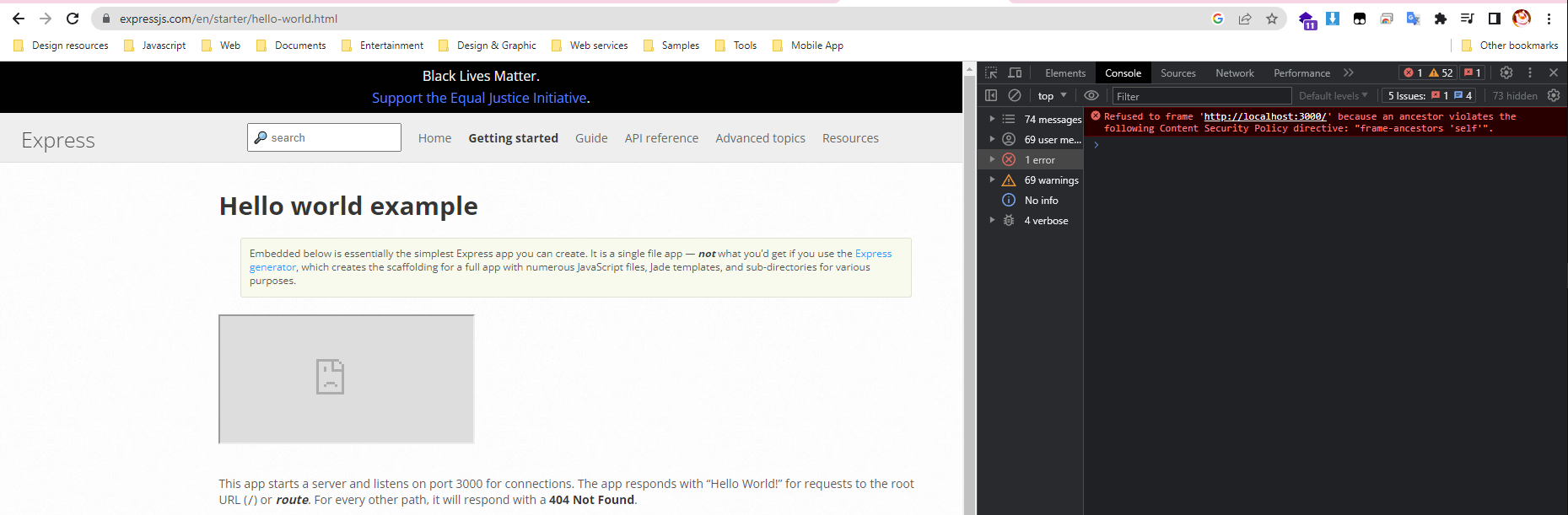Image resolution: width=1568 pixels, height=515 pixels.
Task: Switch to the Console tab
Action: (1123, 73)
